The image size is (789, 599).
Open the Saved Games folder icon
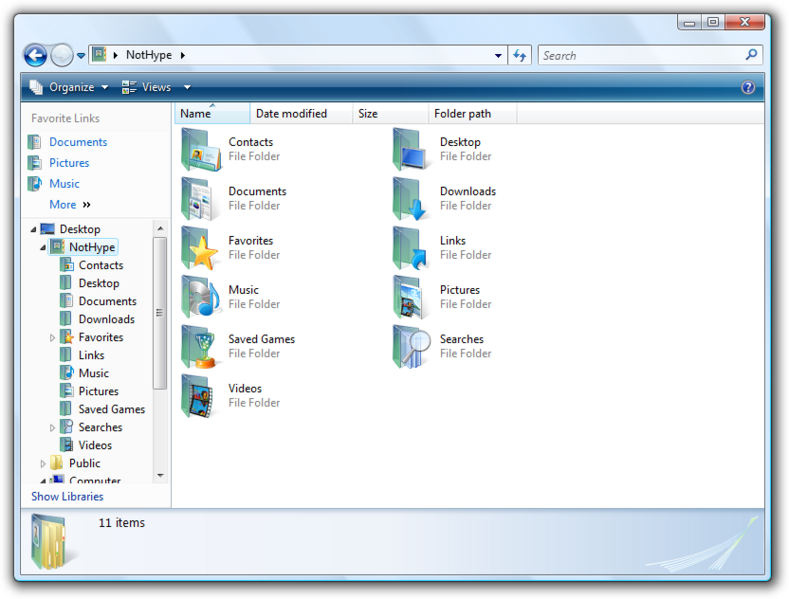click(201, 347)
